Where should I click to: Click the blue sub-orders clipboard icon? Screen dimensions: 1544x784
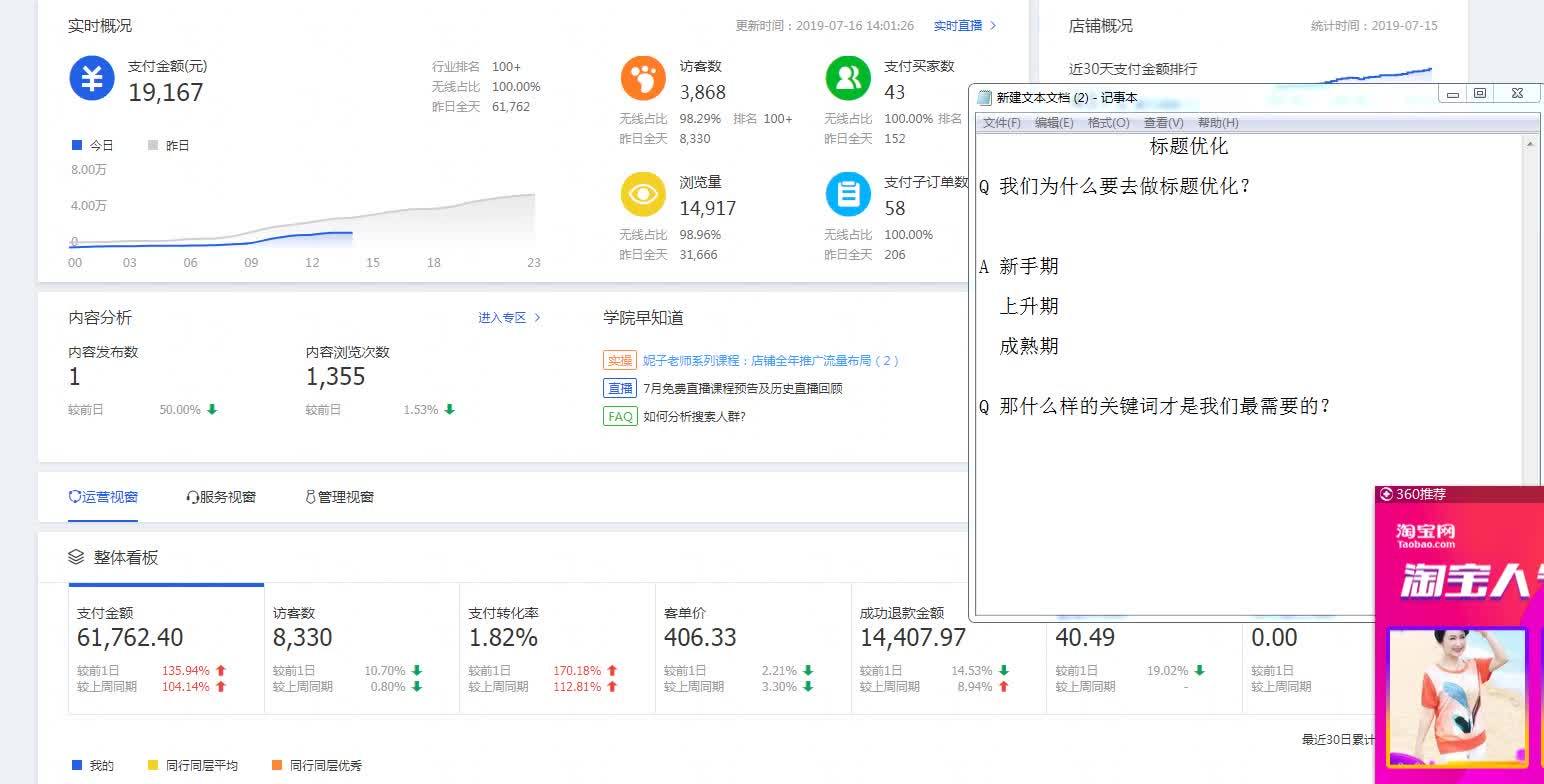pos(848,194)
